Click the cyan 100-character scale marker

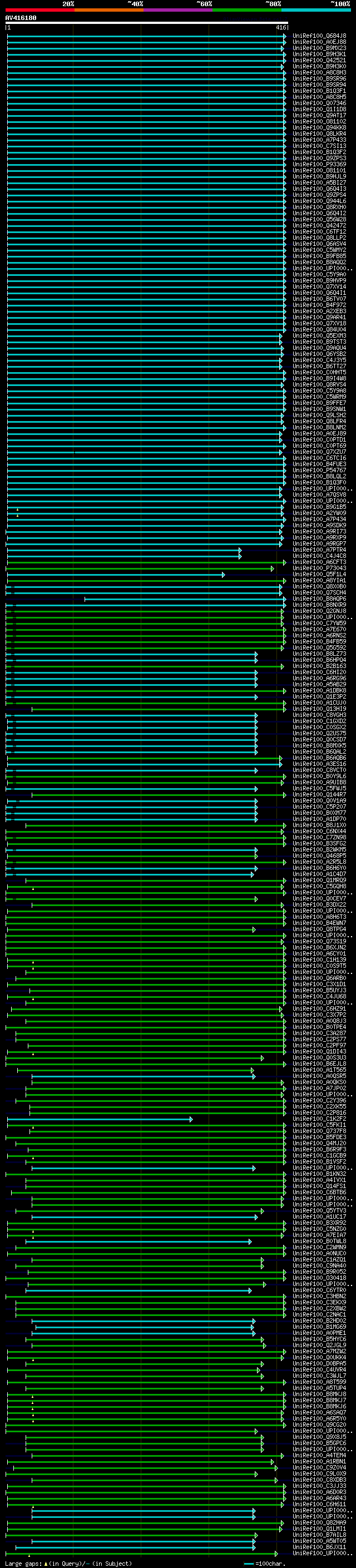tap(248, 1564)
